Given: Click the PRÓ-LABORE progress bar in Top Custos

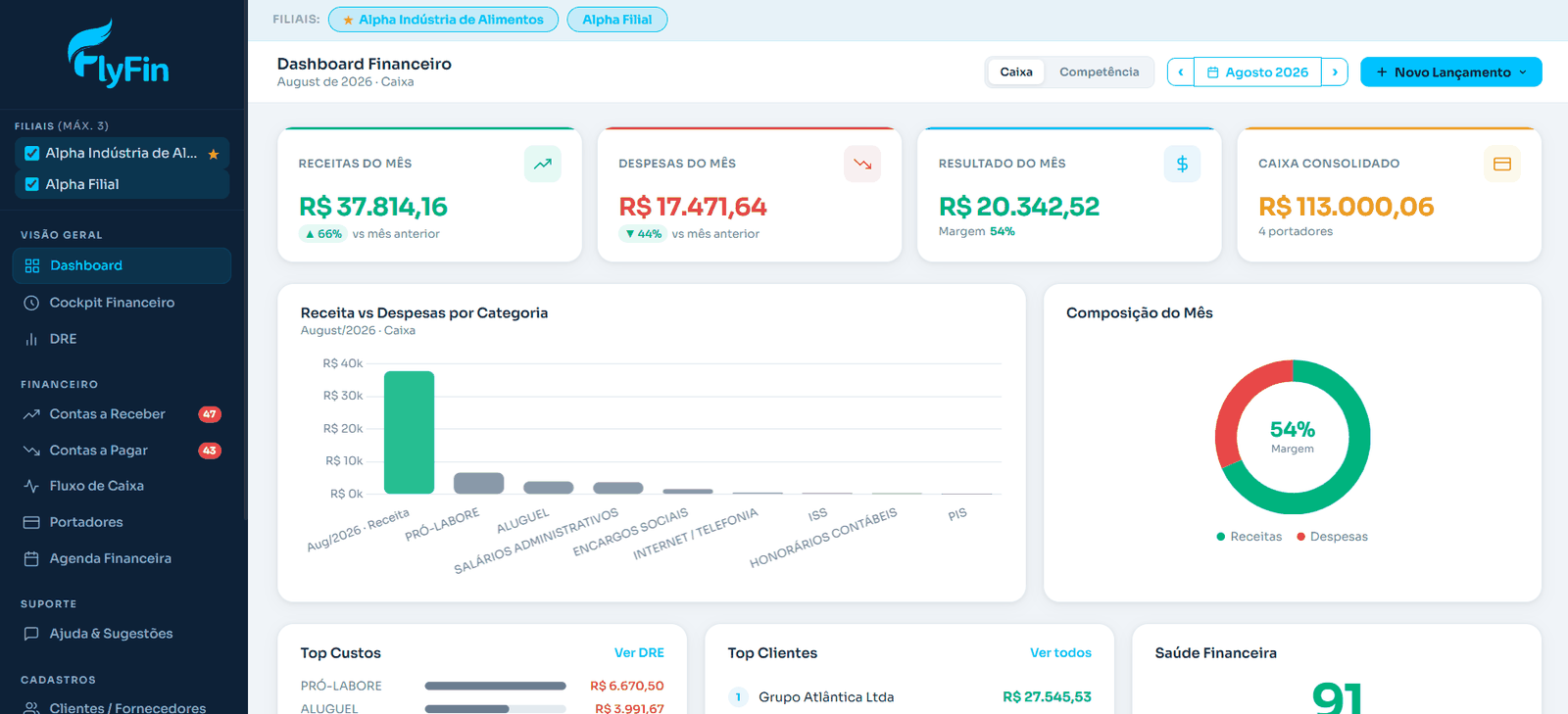Looking at the screenshot, I should point(495,686).
